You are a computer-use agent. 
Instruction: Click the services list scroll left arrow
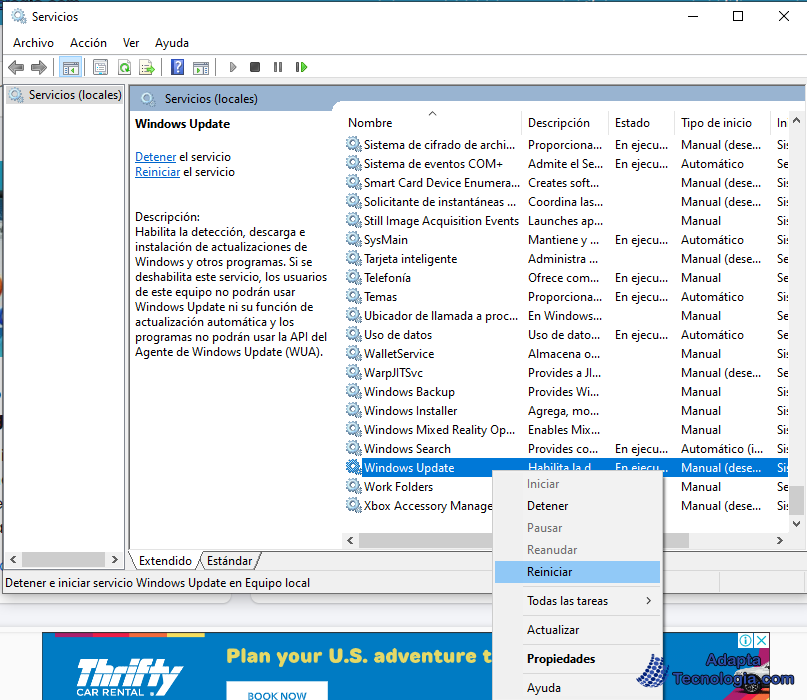[x=350, y=540]
